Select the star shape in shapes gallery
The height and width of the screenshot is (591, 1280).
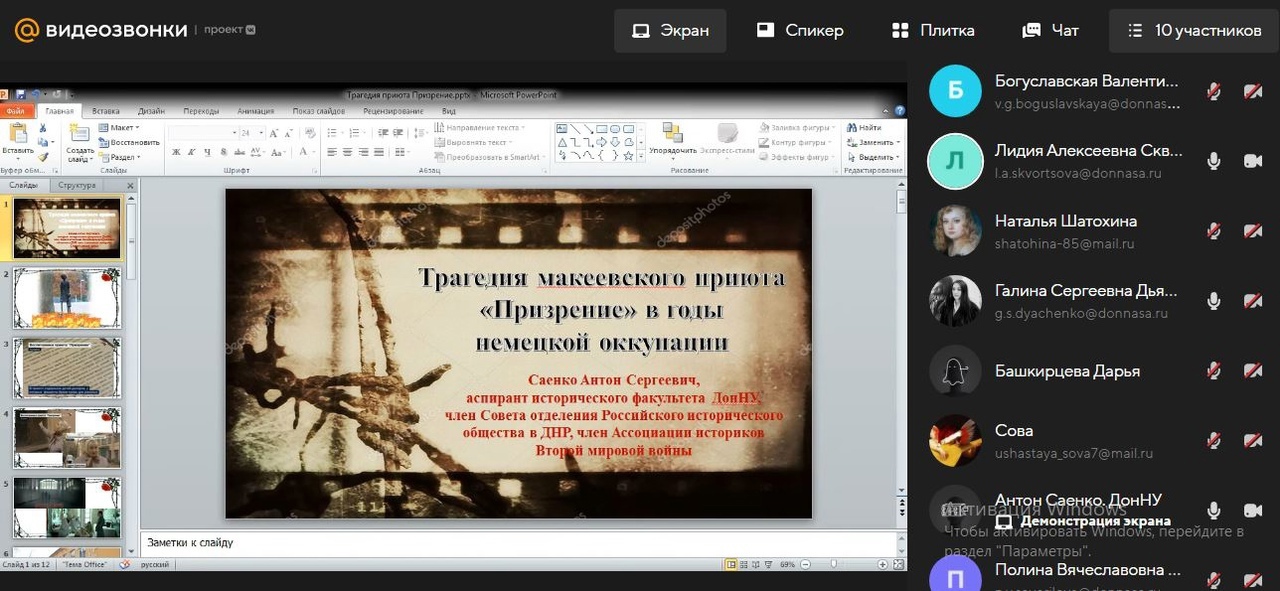(x=628, y=155)
